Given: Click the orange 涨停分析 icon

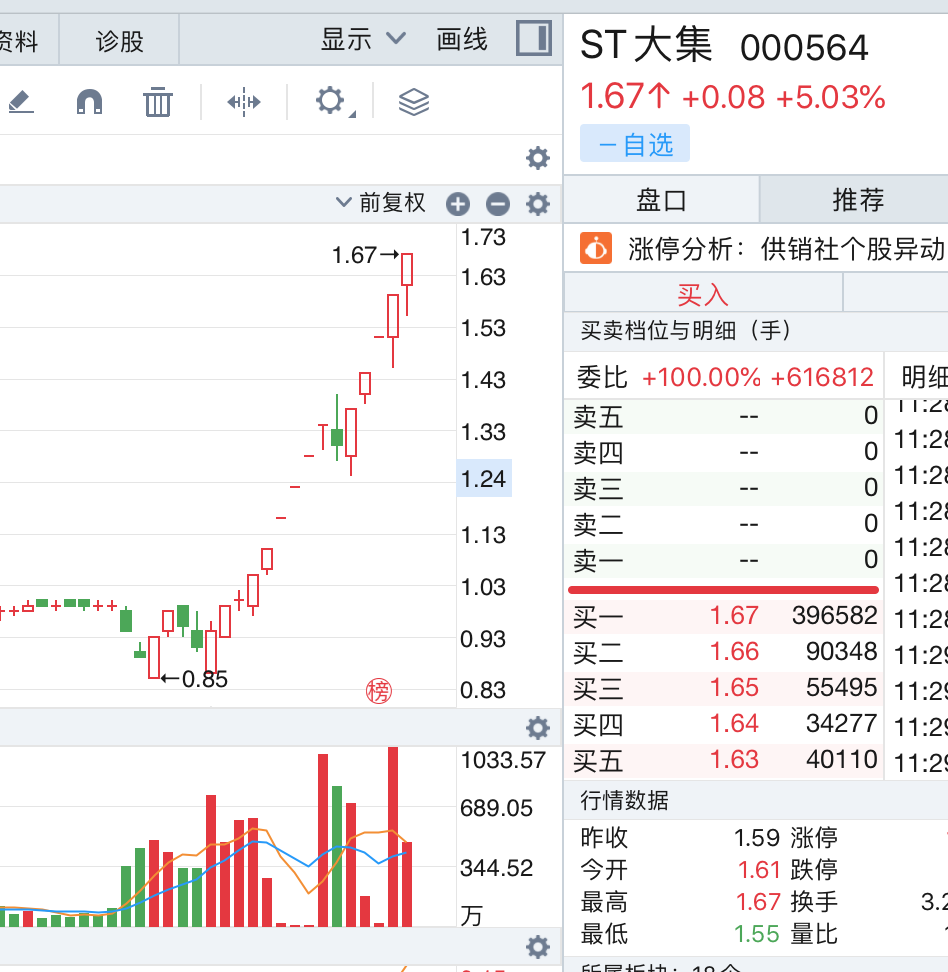Looking at the screenshot, I should [596, 249].
